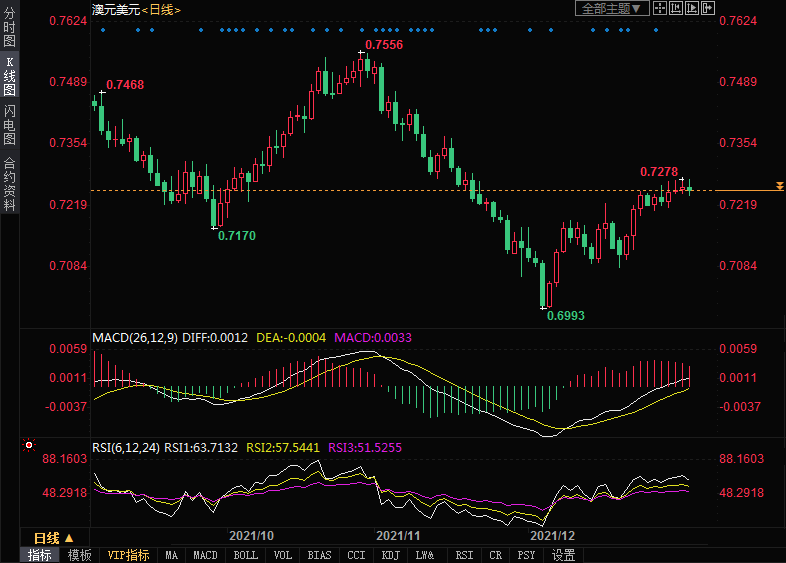Click the exit-arrow icon at top right
The width and height of the screenshot is (786, 563).
(x=707, y=8)
